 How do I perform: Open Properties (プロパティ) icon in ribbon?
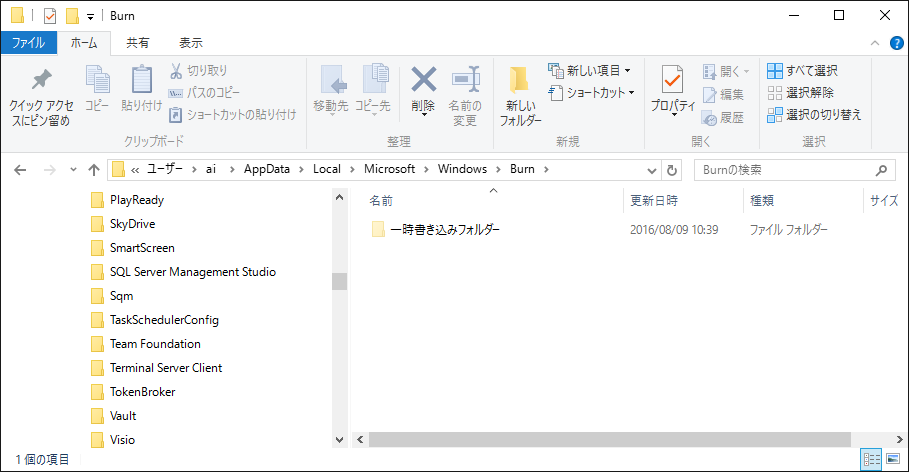pyautogui.click(x=672, y=80)
